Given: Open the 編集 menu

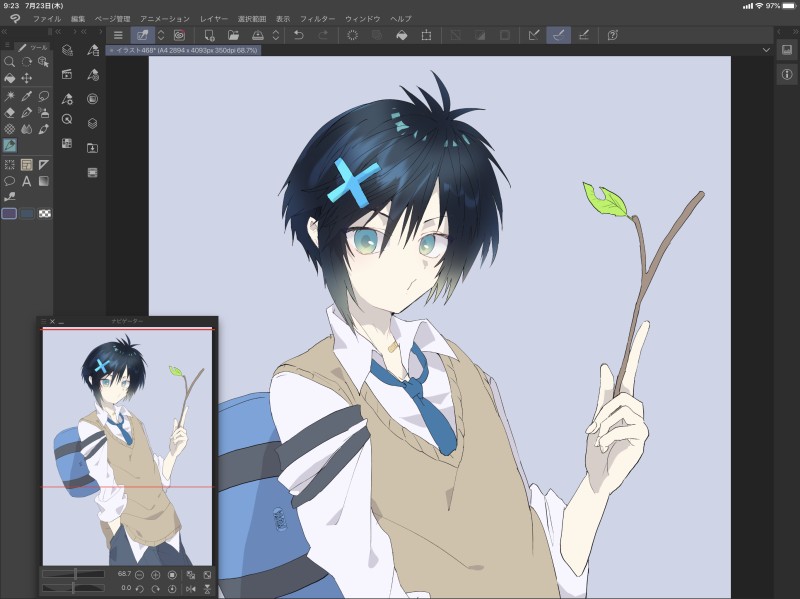Looking at the screenshot, I should coord(78,19).
